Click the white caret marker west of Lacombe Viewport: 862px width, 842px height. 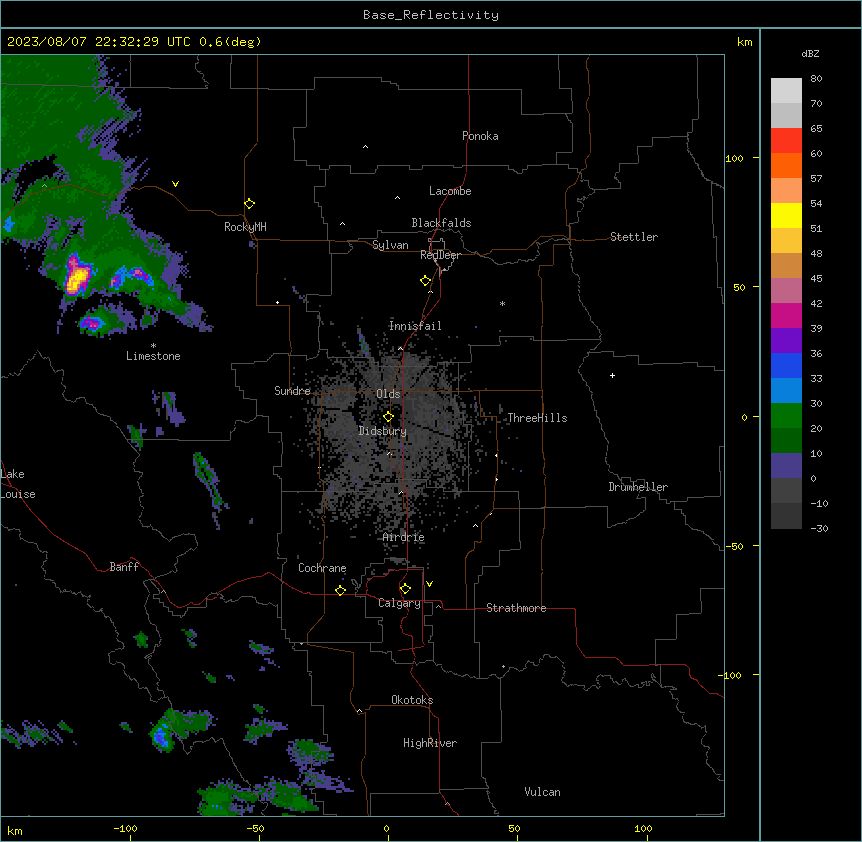click(397, 197)
